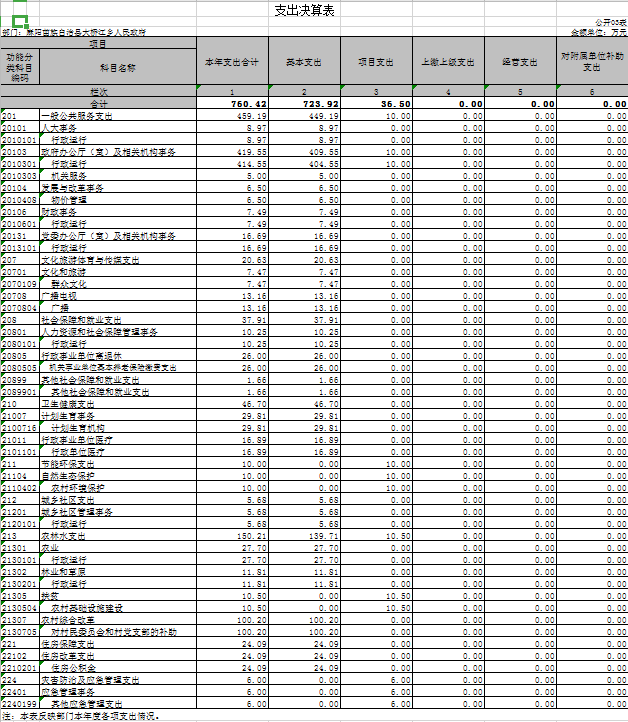Viewport: 628px width, 722px height.
Task: Select the 科目名称 header cell
Action: (117, 67)
